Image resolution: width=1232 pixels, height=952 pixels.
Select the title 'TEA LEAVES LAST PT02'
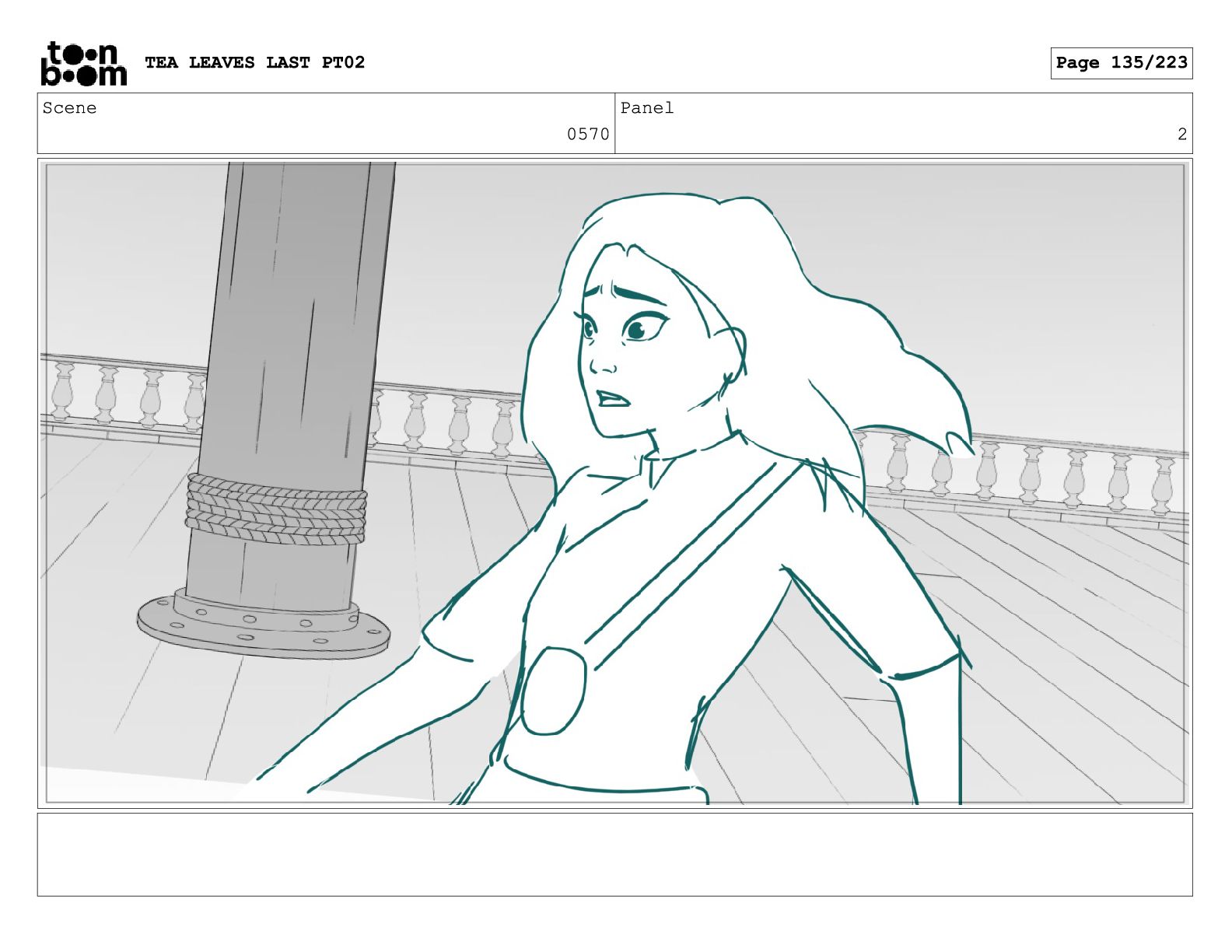coord(254,62)
